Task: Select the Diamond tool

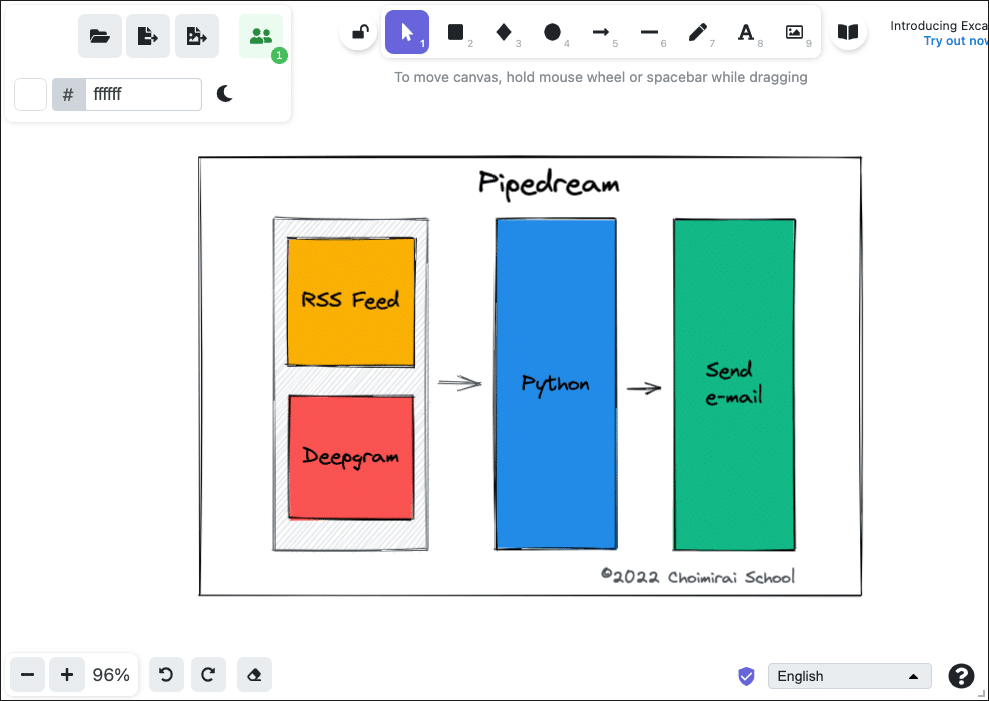Action: tap(504, 32)
